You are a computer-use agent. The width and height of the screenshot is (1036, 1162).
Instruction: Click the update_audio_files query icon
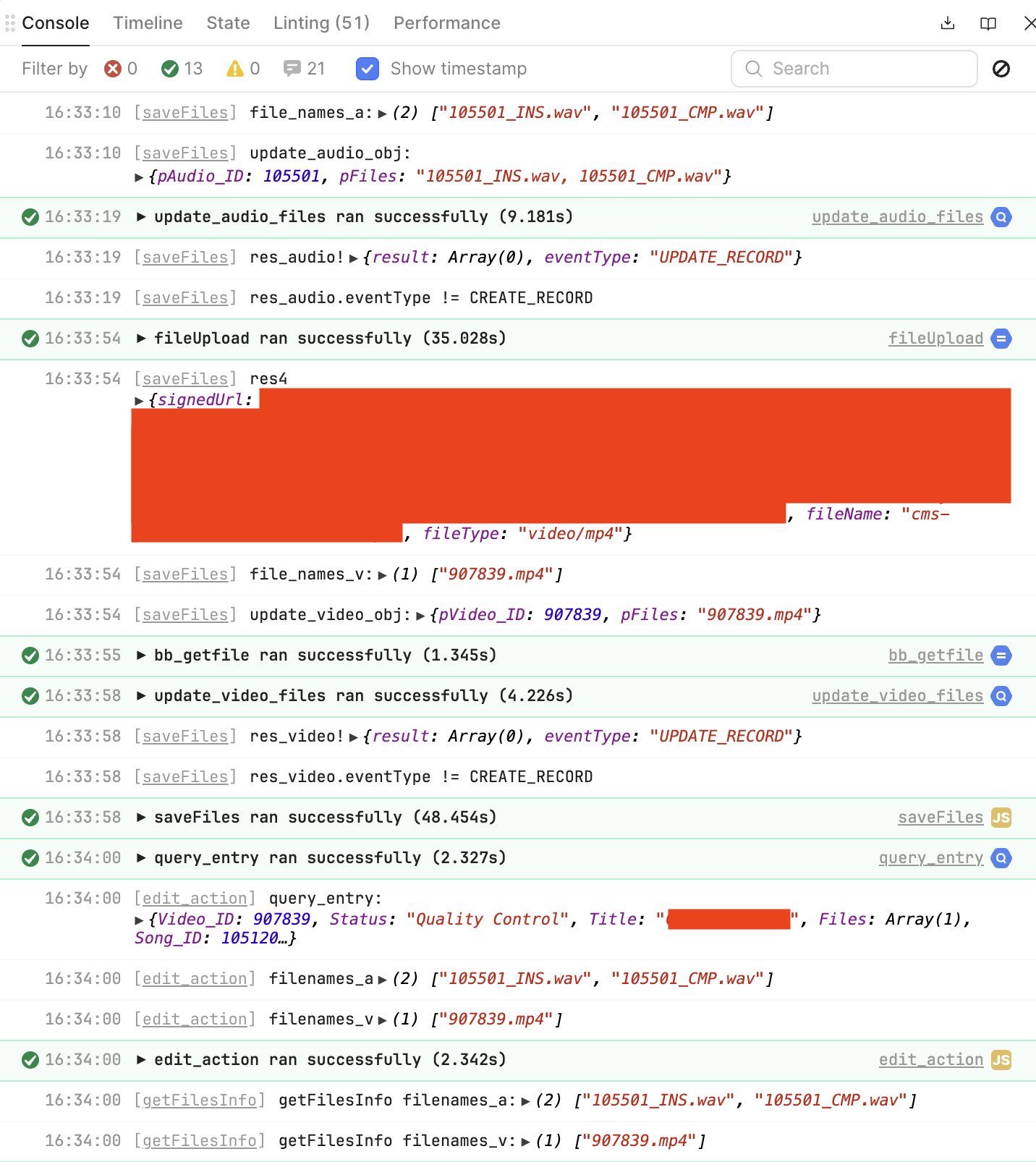[x=1001, y=217]
